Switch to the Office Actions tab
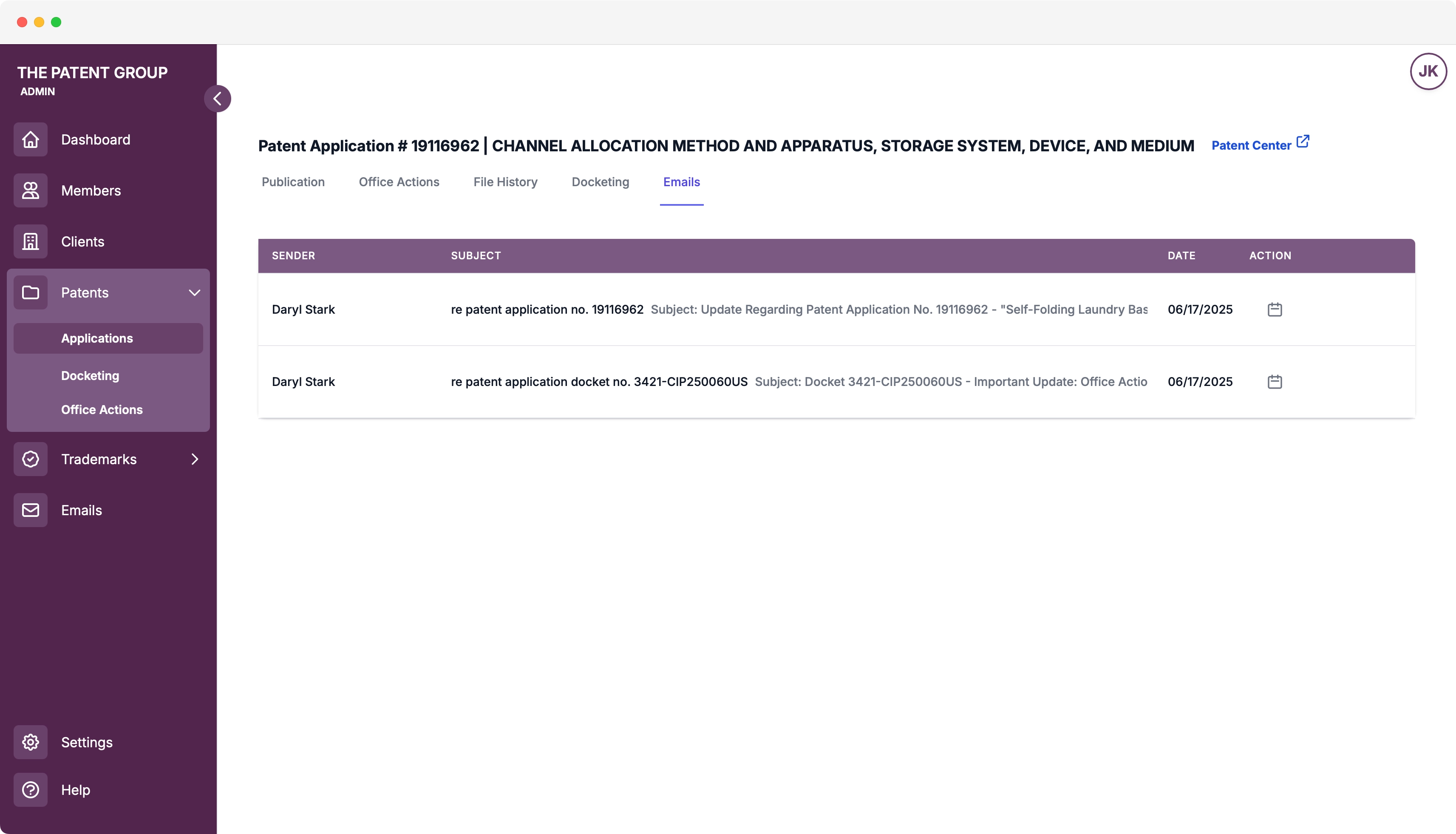1456x834 pixels. [399, 182]
